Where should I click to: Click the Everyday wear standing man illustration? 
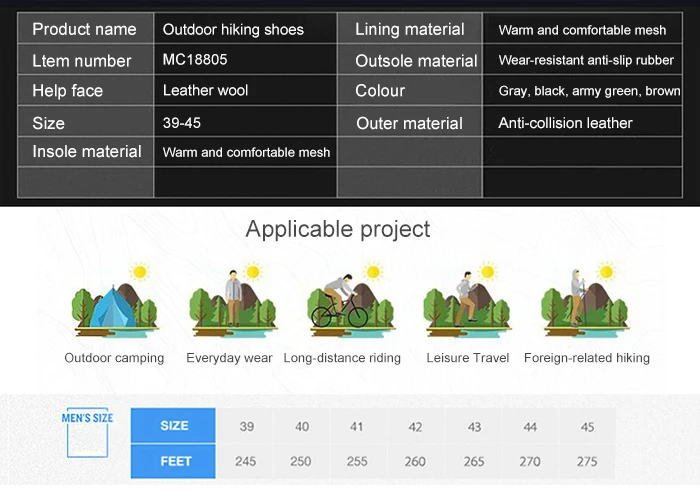point(233,299)
